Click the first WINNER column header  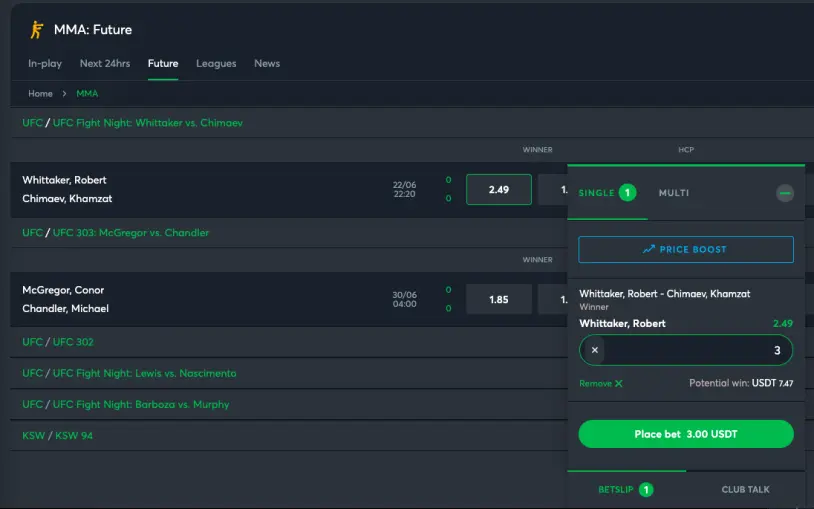pyautogui.click(x=537, y=150)
